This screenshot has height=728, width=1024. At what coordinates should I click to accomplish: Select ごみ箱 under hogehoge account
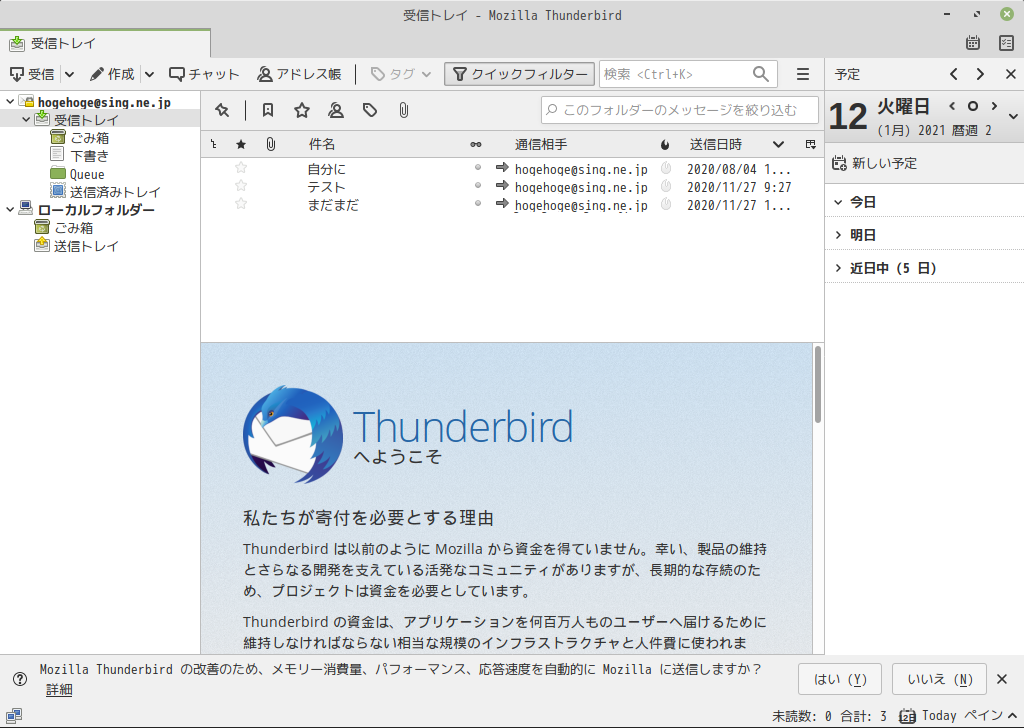89,138
